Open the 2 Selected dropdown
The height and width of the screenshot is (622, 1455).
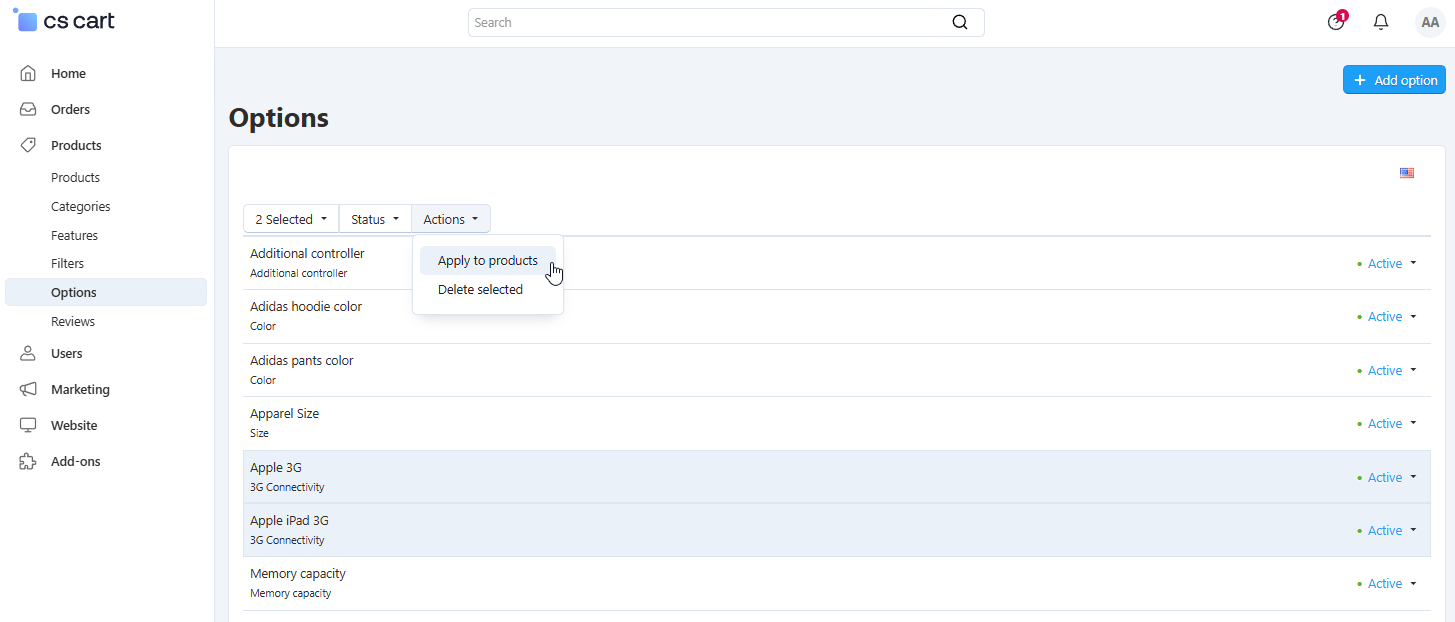291,219
